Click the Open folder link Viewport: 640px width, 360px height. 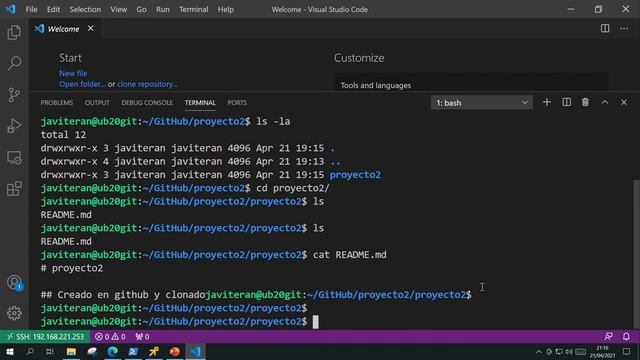click(x=82, y=84)
